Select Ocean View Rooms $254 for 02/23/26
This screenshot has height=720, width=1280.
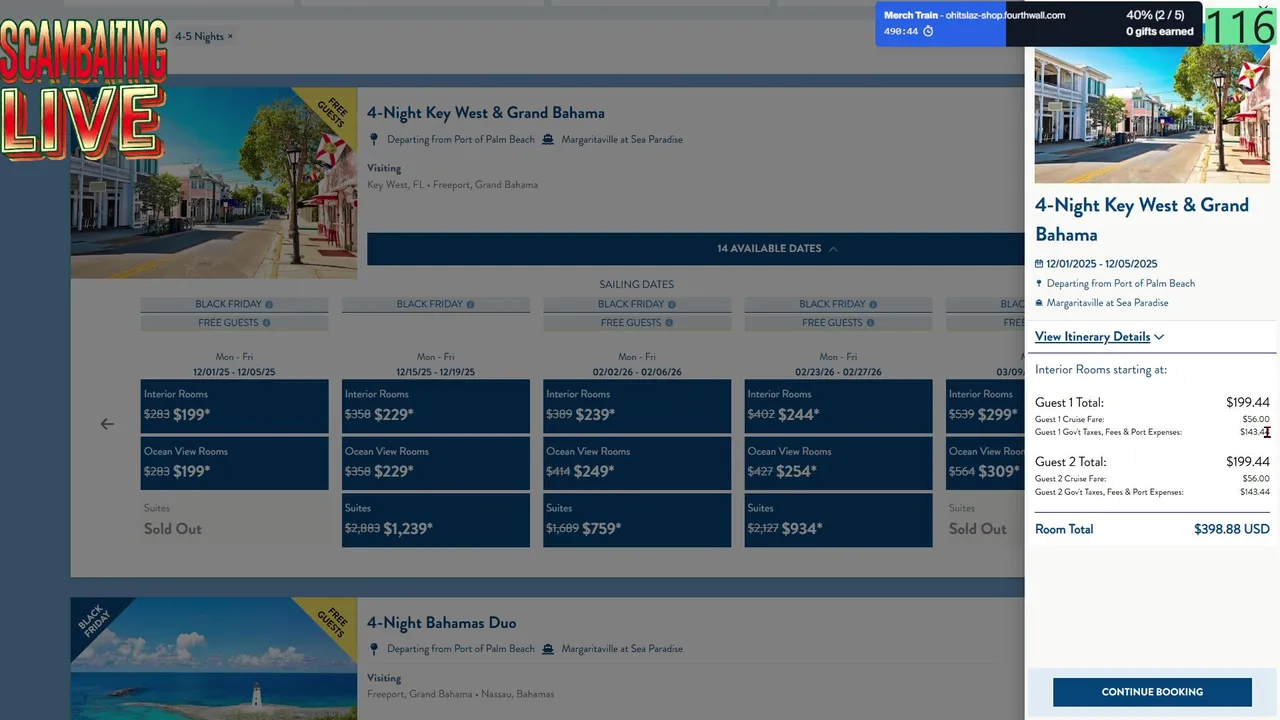838,463
